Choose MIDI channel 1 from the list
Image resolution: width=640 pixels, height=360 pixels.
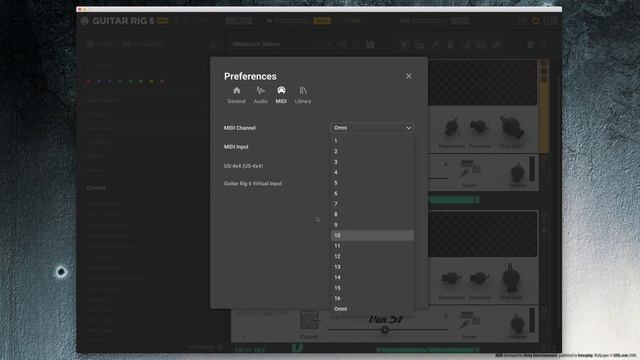coord(372,141)
